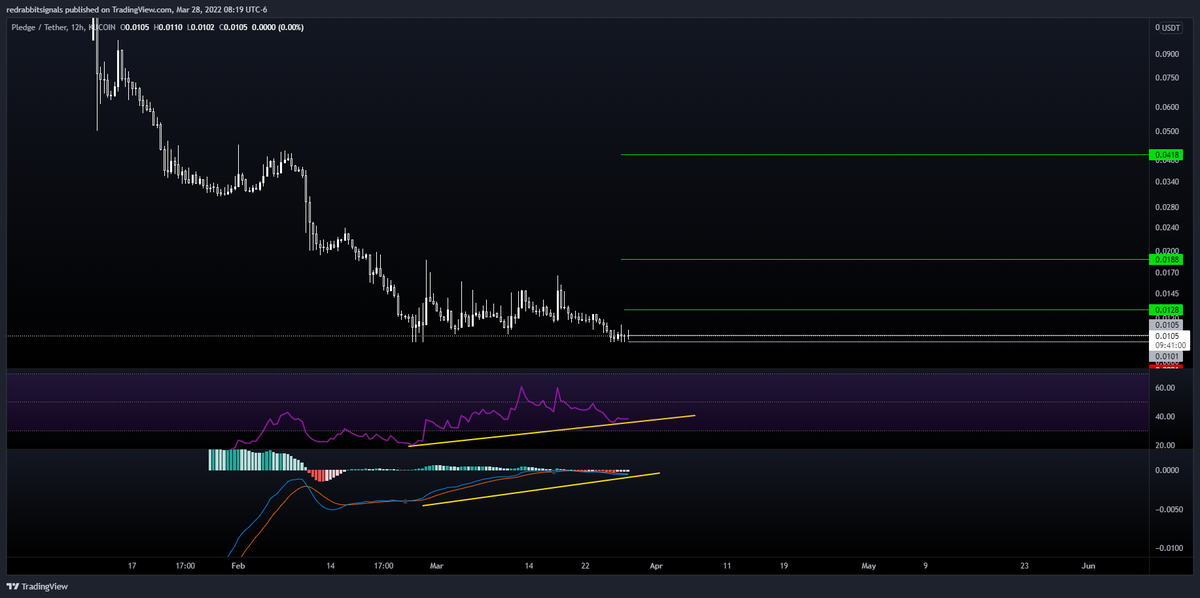Image resolution: width=1200 pixels, height=598 pixels.
Task: Click the Mar label on the time axis
Action: coord(436,565)
